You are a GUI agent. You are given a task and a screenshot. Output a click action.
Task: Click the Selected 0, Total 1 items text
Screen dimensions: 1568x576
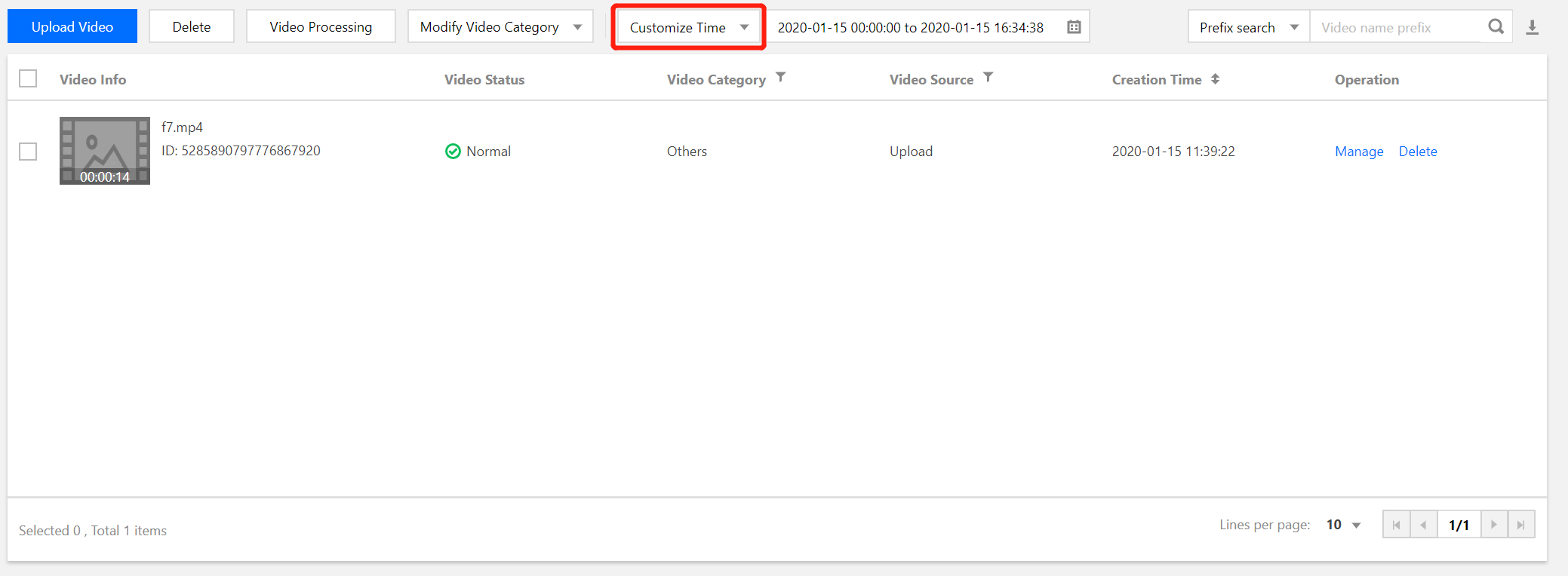[93, 531]
